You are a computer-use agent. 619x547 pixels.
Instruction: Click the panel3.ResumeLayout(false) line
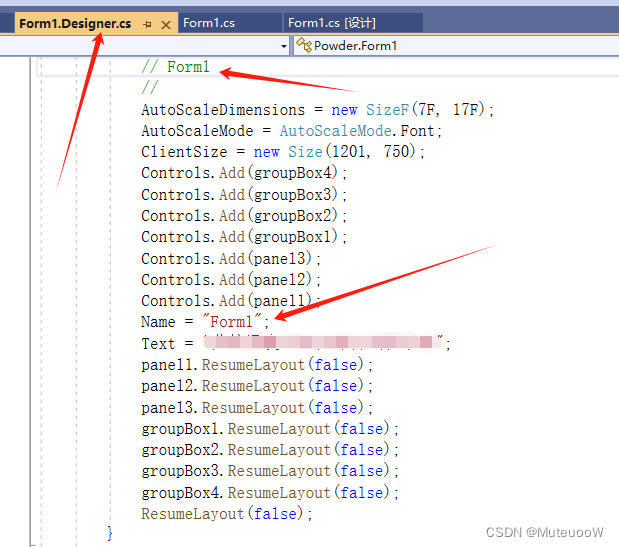pos(257,408)
